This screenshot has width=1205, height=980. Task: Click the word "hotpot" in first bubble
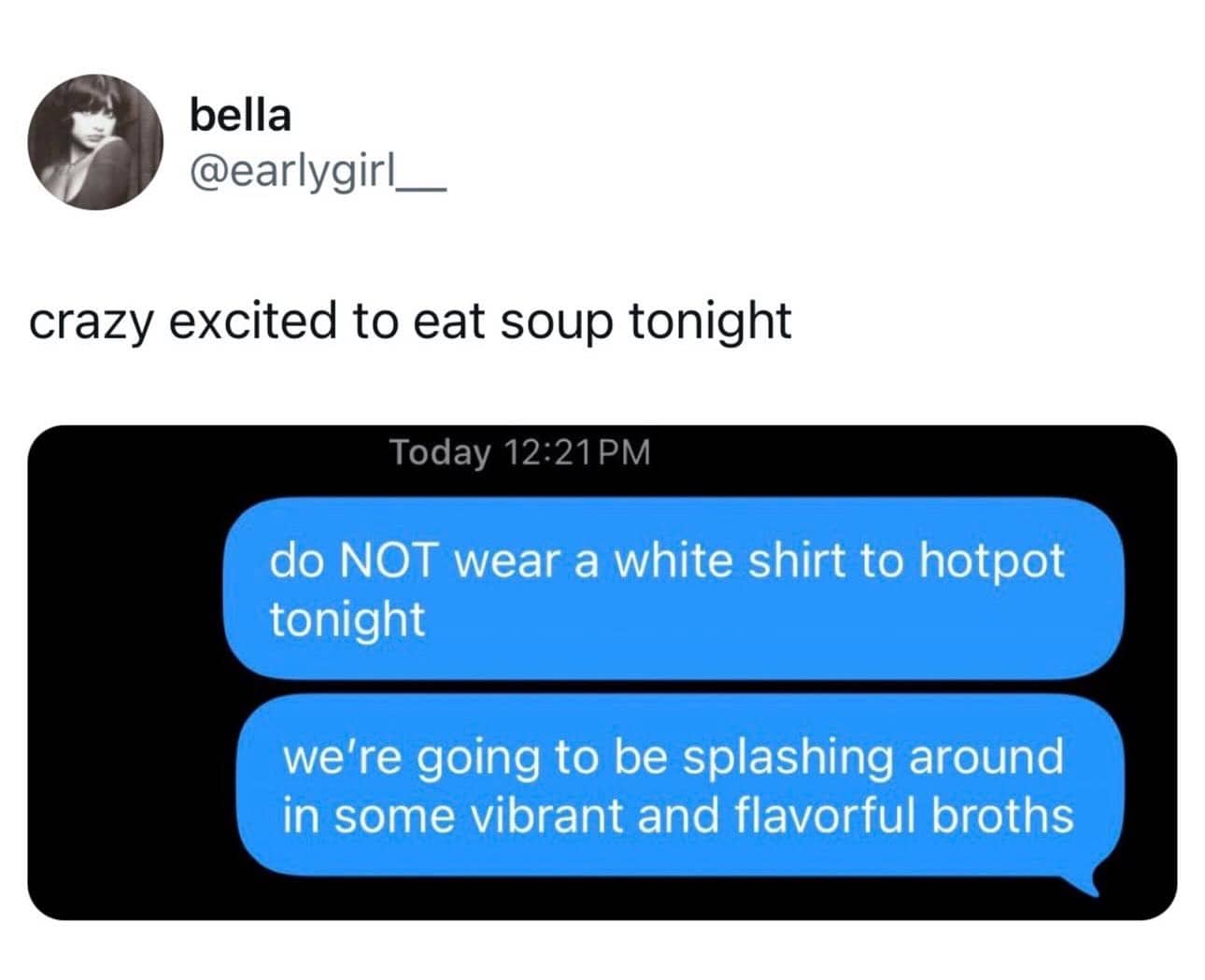991,562
